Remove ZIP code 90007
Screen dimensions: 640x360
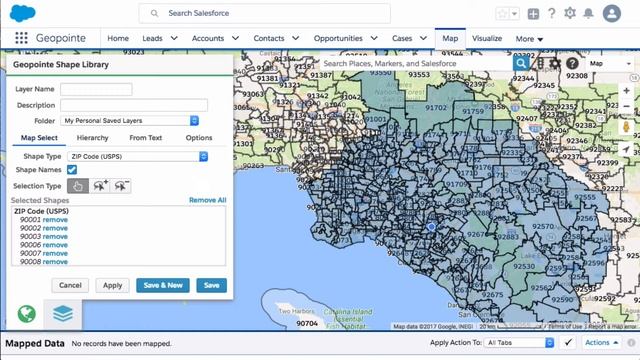55,253
